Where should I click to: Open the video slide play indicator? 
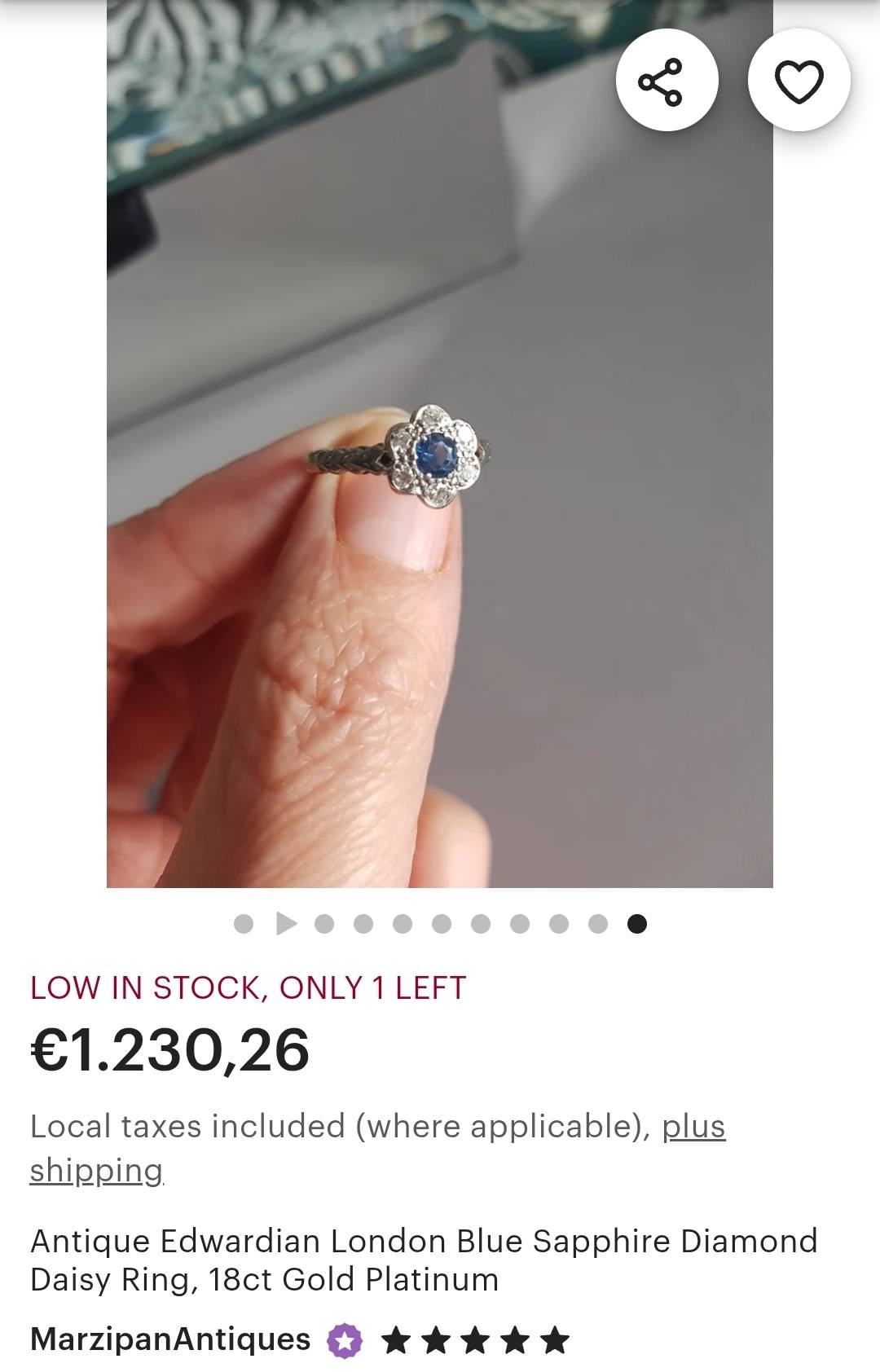click(286, 923)
